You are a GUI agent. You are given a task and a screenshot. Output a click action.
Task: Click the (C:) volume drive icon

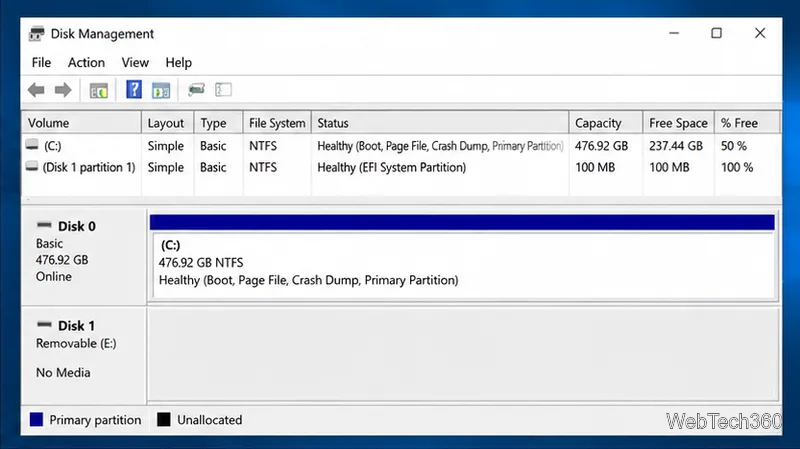32,145
